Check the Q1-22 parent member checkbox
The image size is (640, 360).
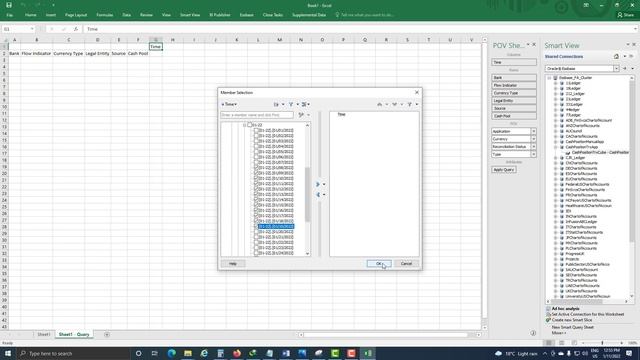click(250, 125)
